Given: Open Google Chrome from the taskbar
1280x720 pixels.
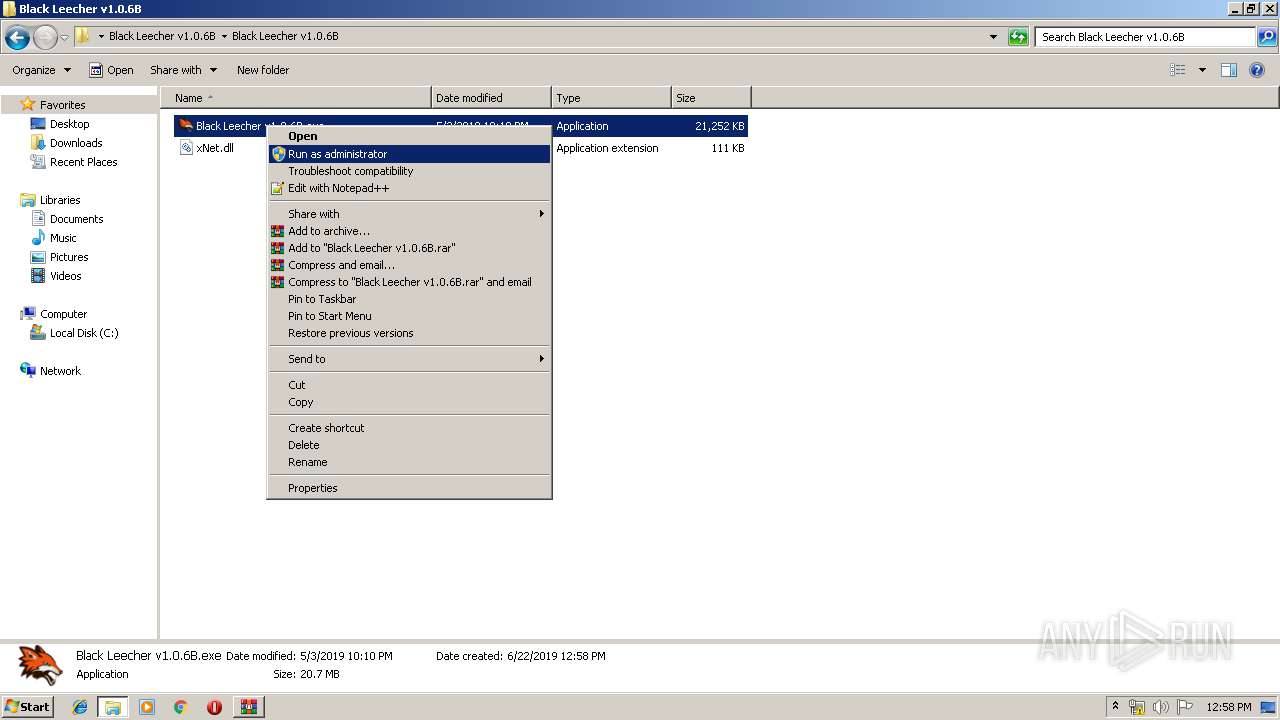Looking at the screenshot, I should point(180,707).
